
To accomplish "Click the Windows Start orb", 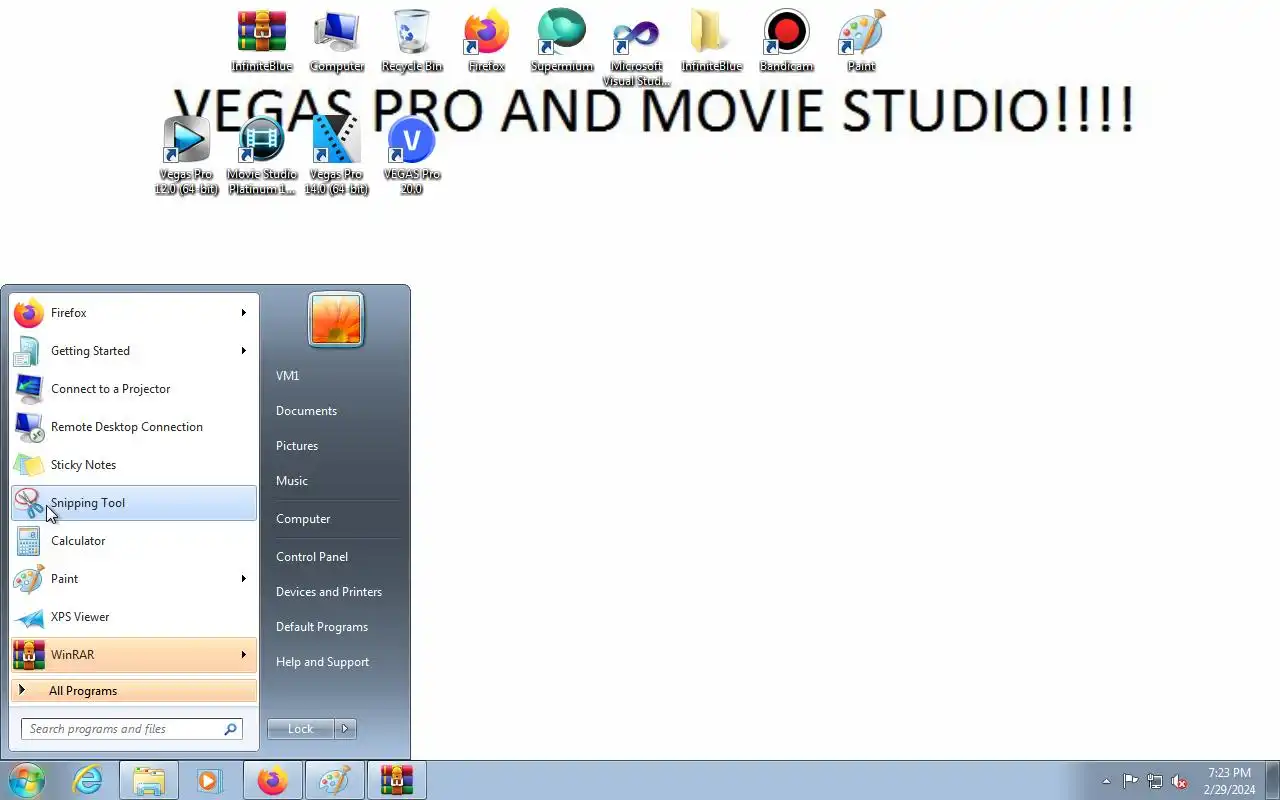I will [x=26, y=780].
